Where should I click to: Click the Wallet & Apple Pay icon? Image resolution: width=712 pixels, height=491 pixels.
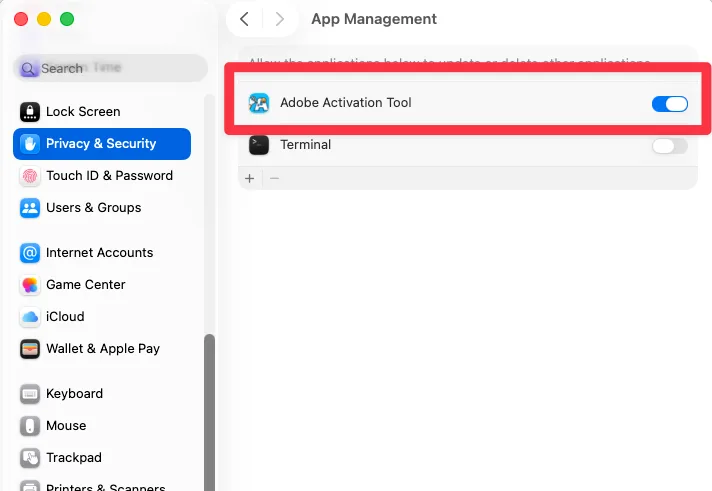(30, 349)
